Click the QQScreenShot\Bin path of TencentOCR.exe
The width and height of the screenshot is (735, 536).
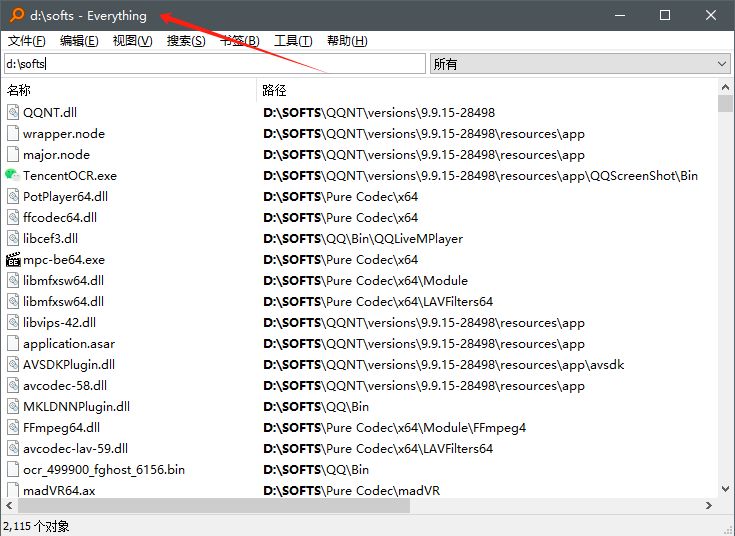[x=480, y=175]
